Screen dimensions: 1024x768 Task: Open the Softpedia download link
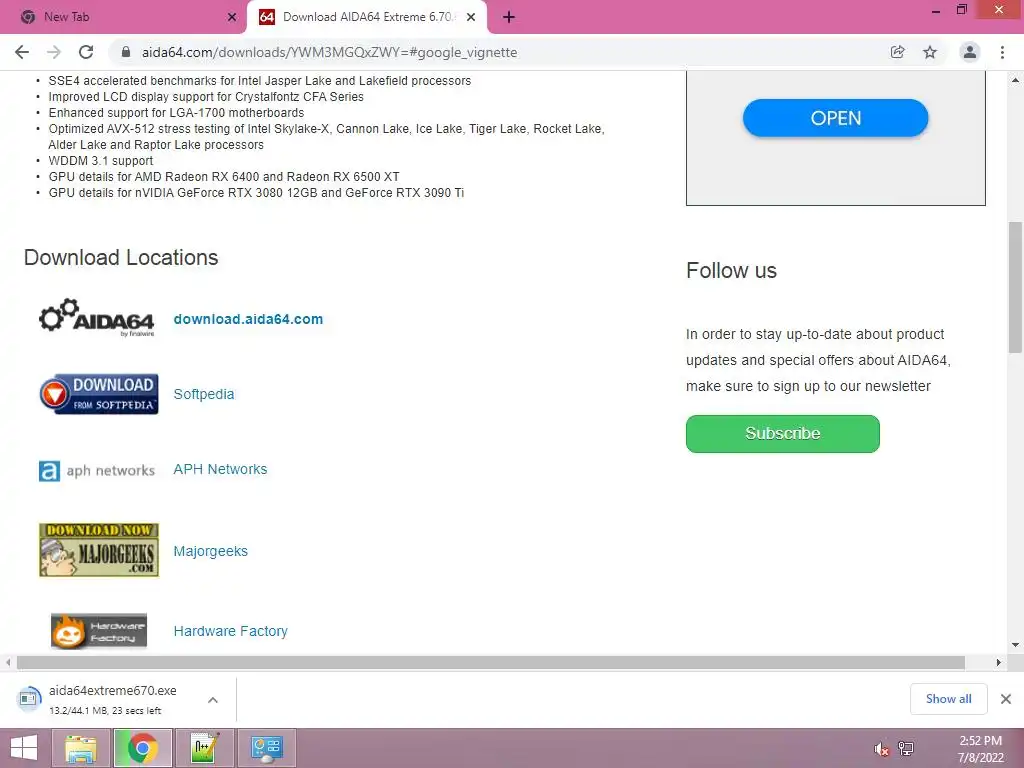point(204,394)
